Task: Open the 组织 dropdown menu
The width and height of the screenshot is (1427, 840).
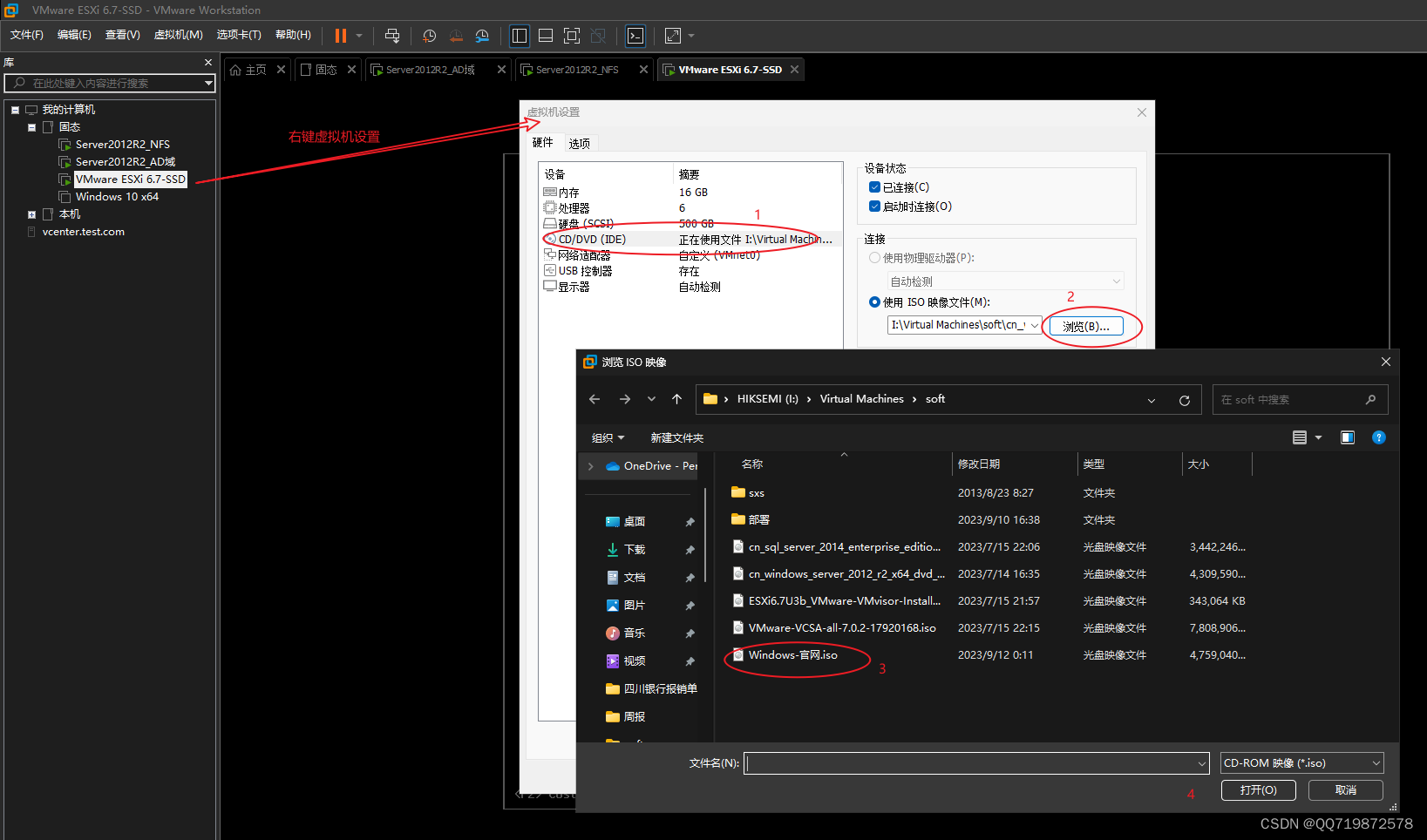Action: 608,438
